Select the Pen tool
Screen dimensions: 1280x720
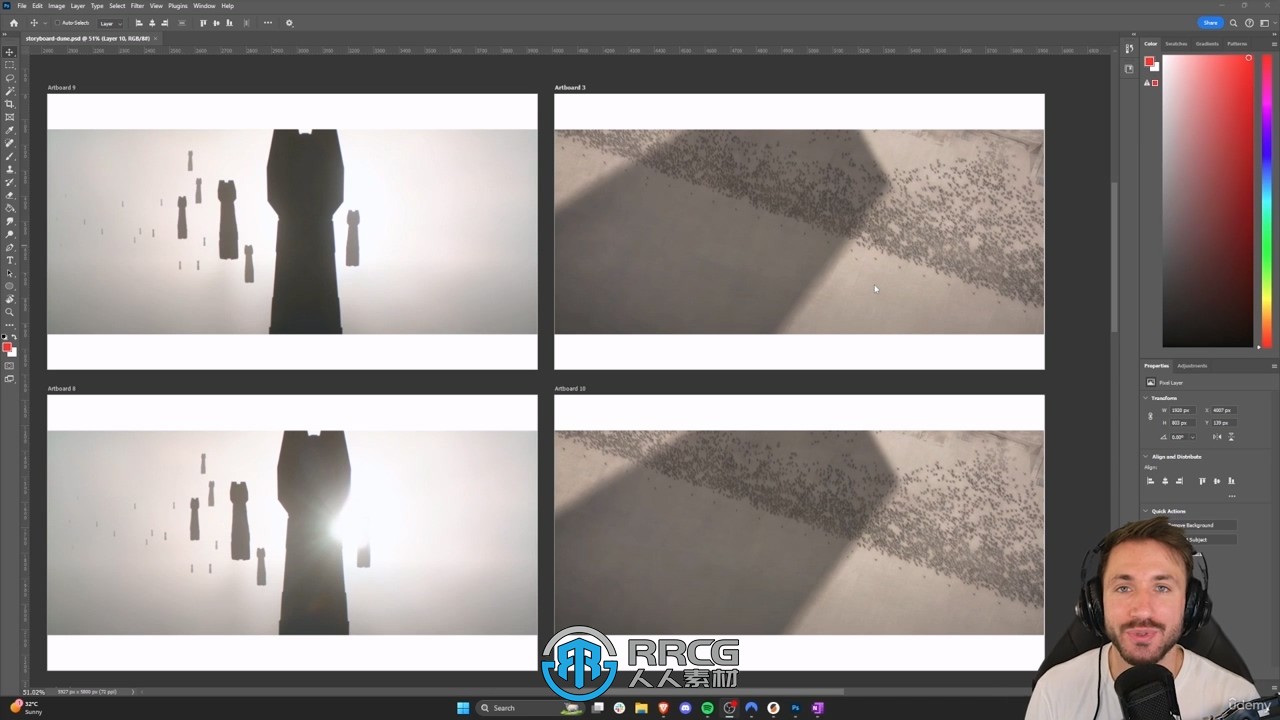tap(10, 247)
